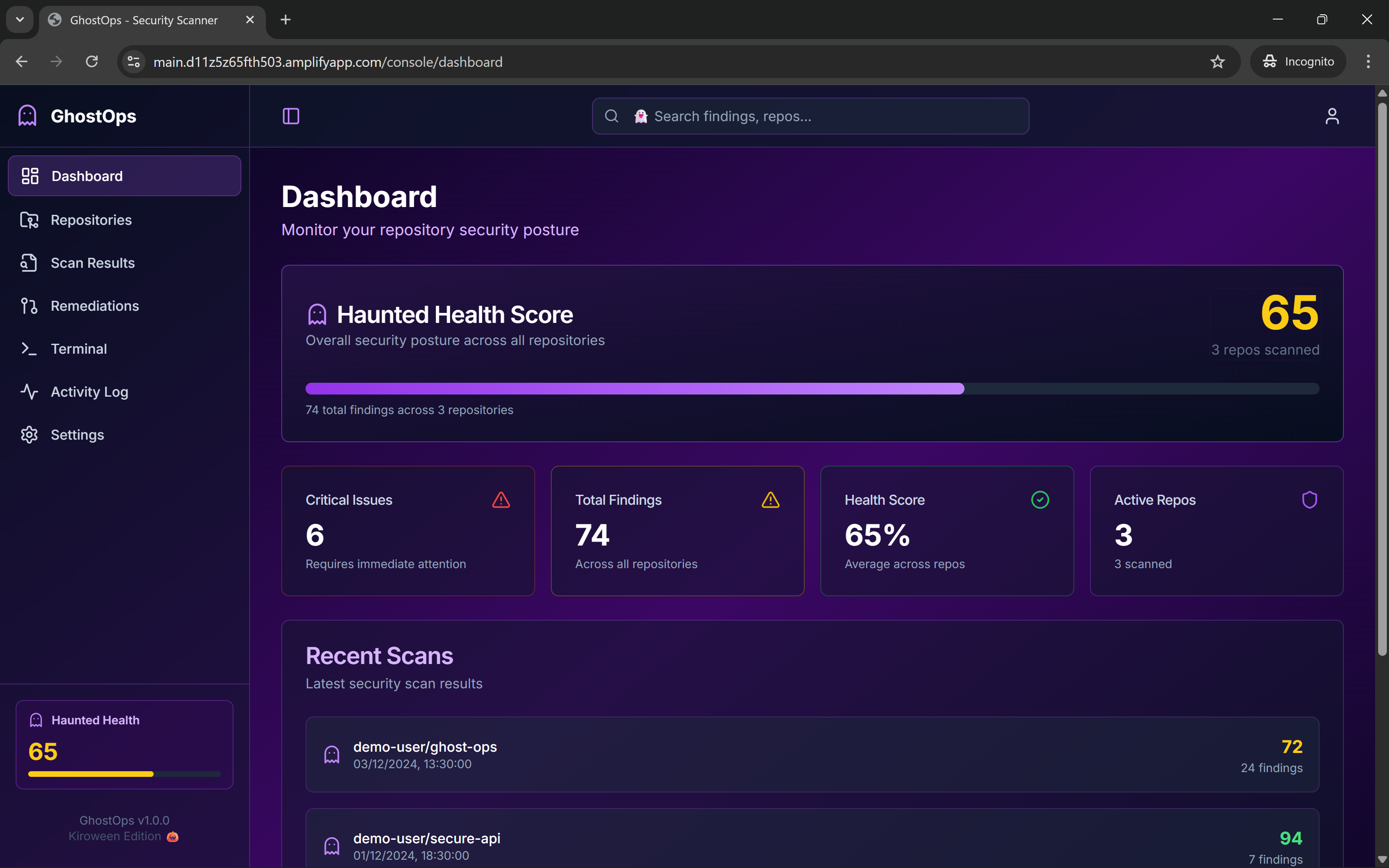Click the Critical Issues red warning icon
This screenshot has width=1389, height=868.
tap(500, 500)
